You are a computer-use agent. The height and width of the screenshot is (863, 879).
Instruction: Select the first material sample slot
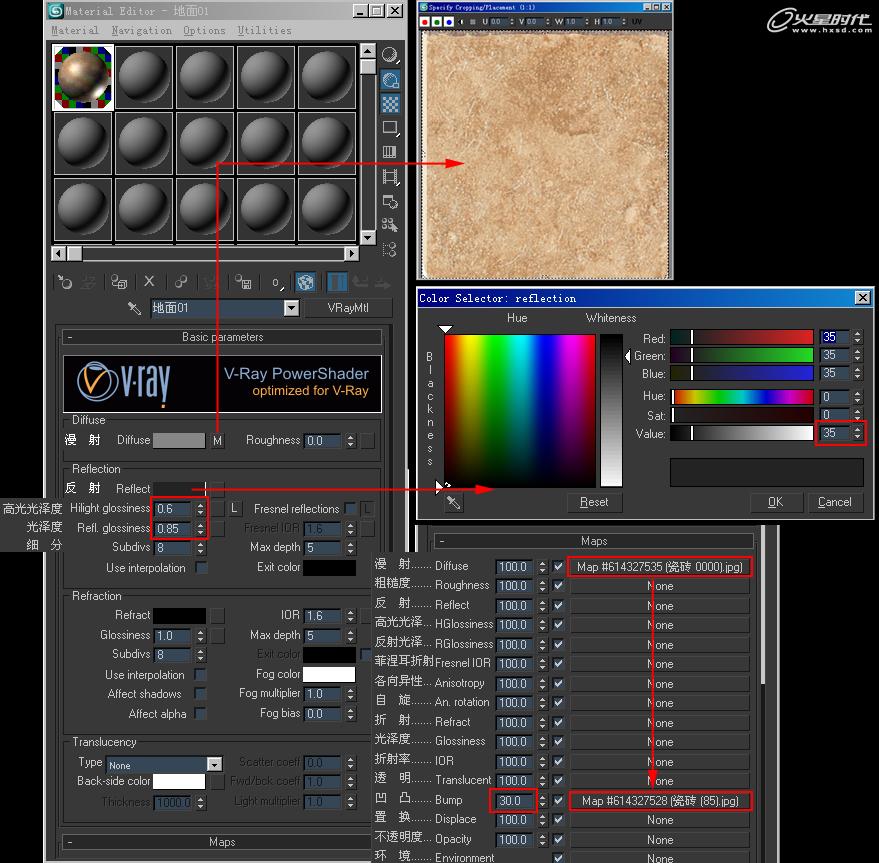[x=83, y=77]
